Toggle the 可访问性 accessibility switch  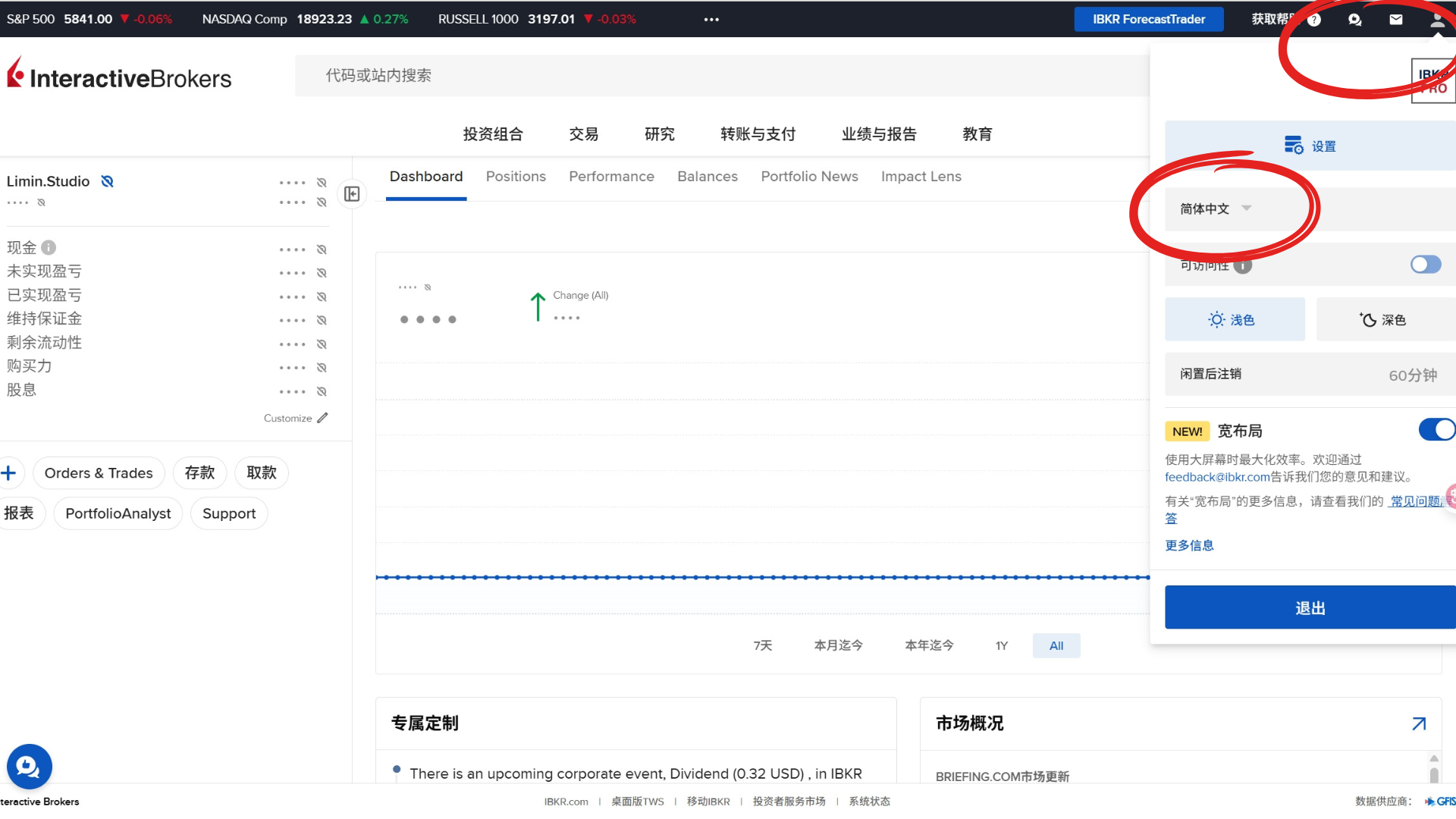[1425, 265]
